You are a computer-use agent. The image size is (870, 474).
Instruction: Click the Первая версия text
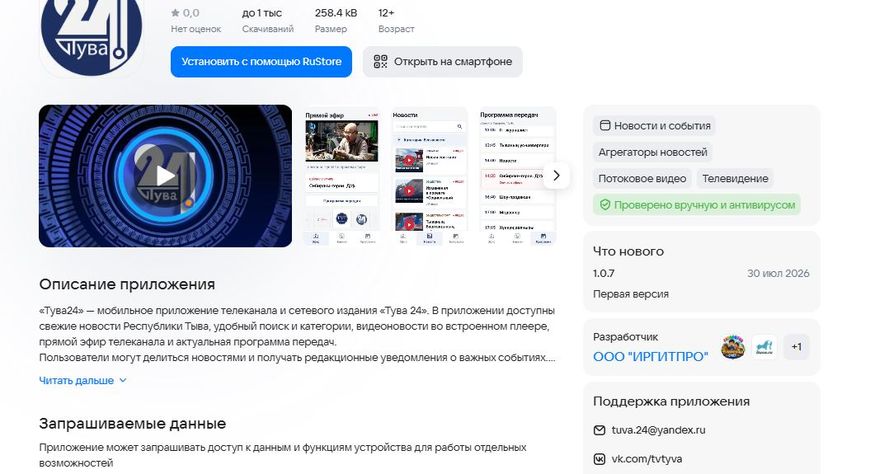631,294
